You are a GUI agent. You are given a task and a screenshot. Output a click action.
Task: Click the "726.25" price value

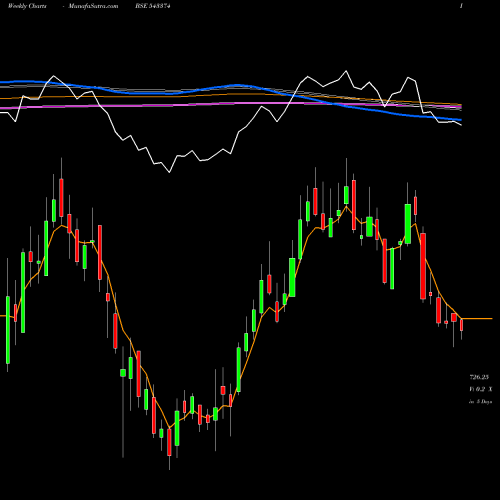tap(479, 377)
